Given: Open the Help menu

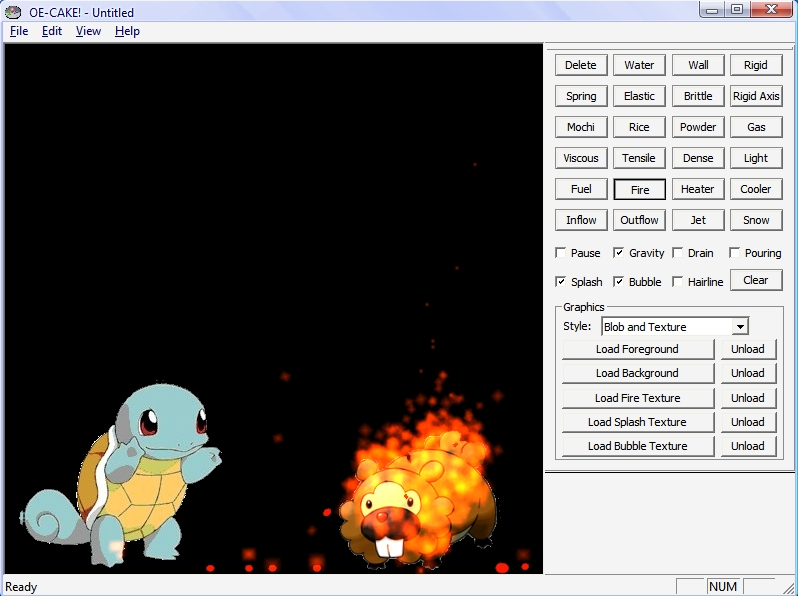Looking at the screenshot, I should 127,31.
